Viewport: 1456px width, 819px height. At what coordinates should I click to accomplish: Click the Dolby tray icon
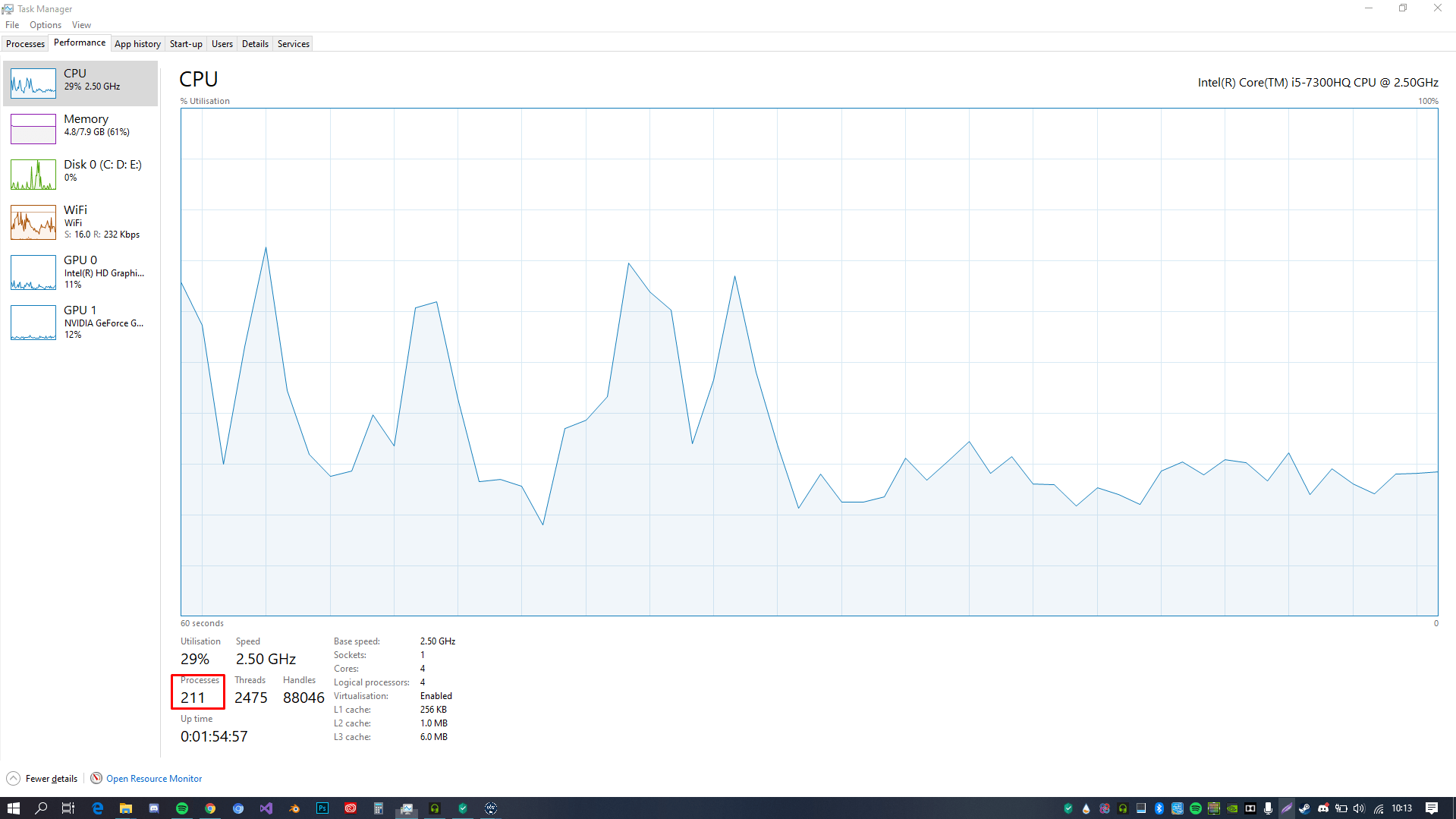1250,808
